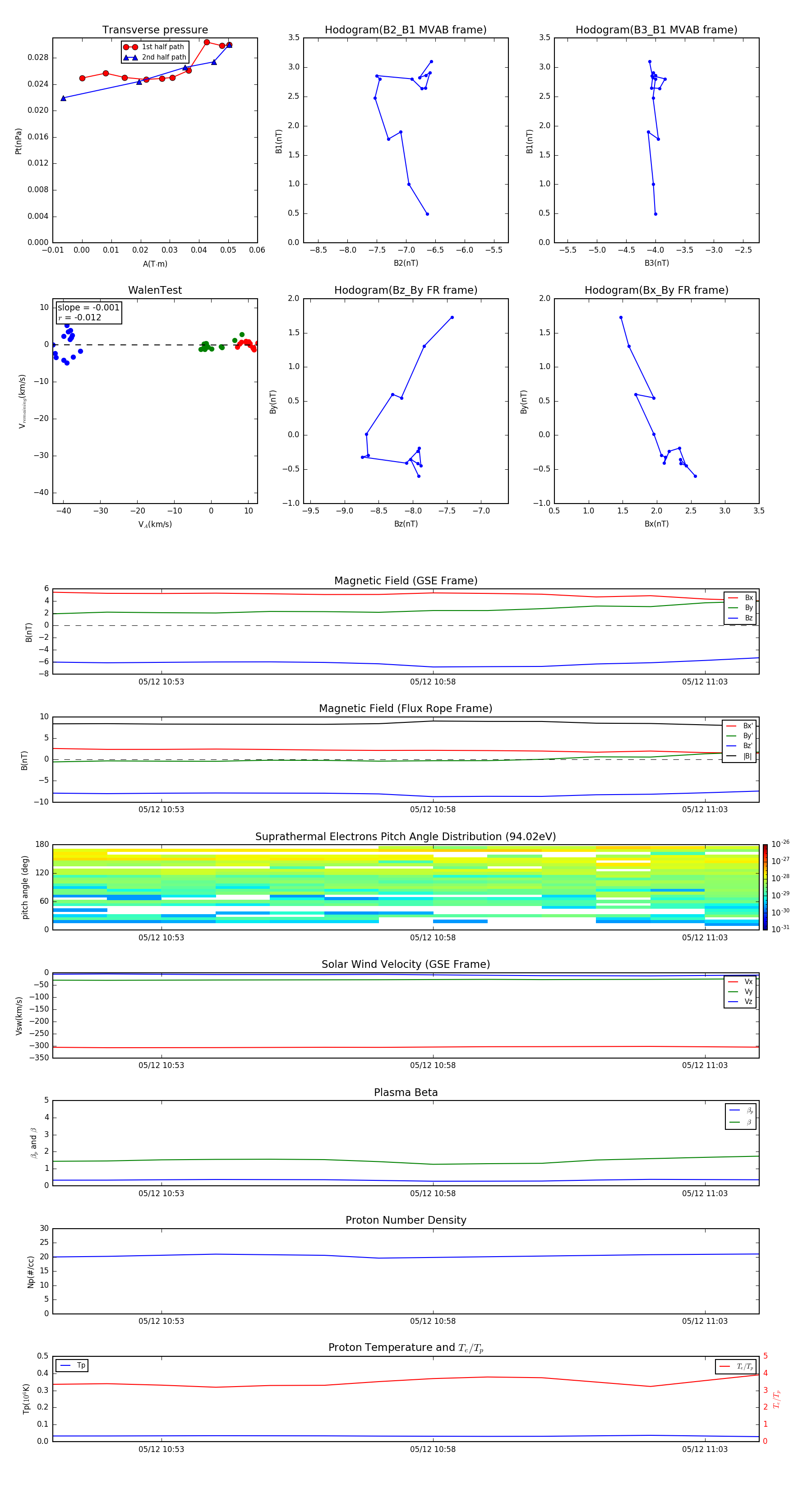Select '|B|' in the flux rope legend

tap(739, 756)
